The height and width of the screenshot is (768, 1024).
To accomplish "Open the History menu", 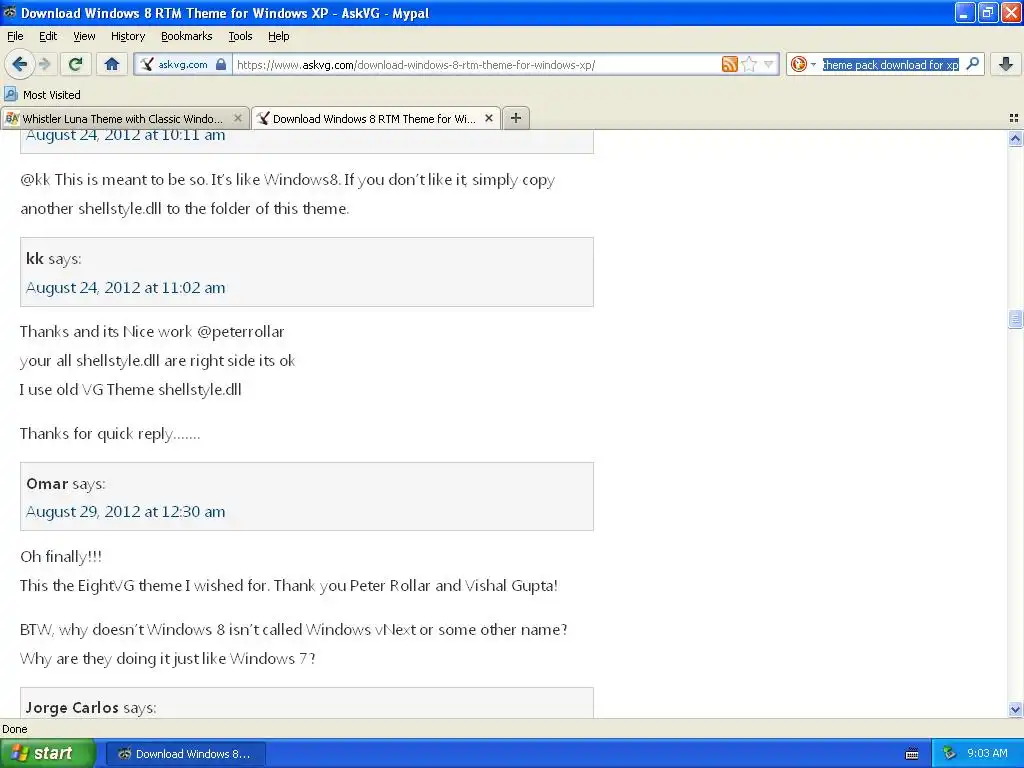I will pos(127,36).
